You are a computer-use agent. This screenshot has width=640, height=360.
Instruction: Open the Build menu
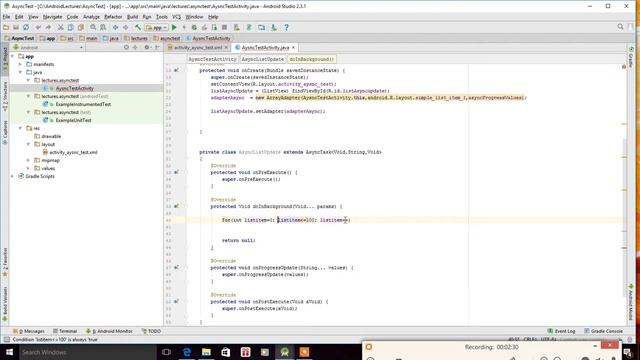tap(133, 17)
